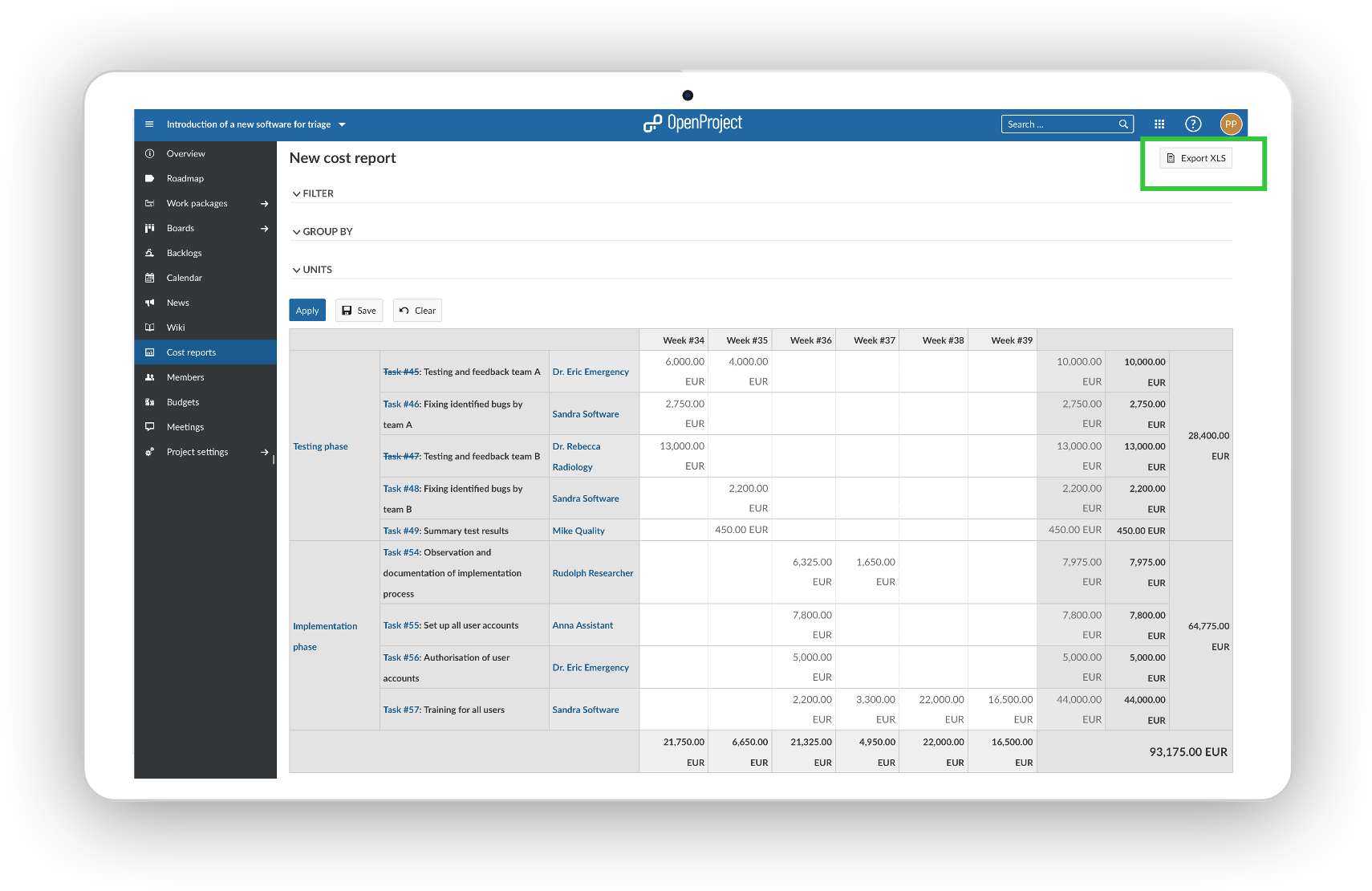Expand the GROUP BY section
The image size is (1372, 891).
coord(323,231)
